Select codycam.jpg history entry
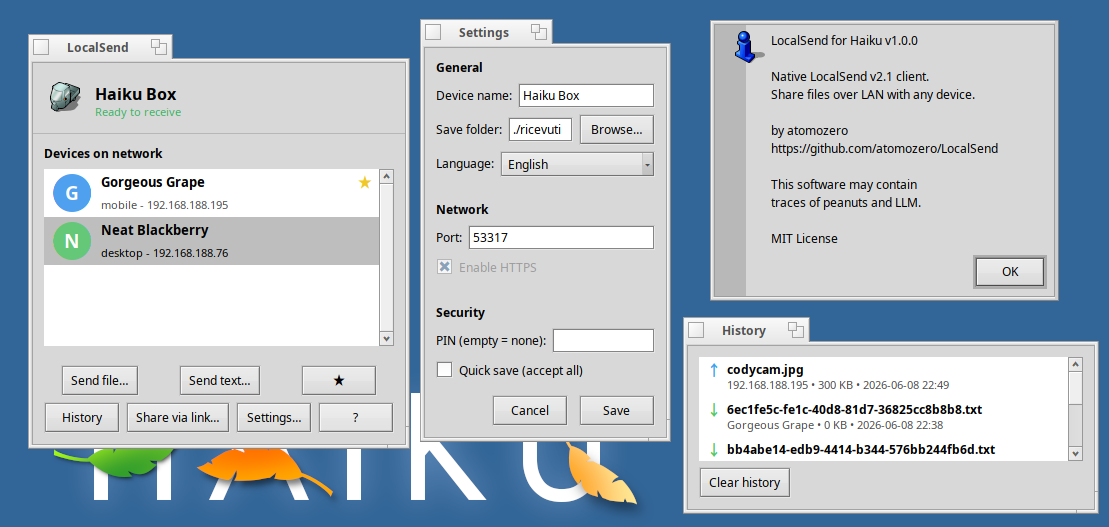Screen dimensions: 1109x527 point(883,377)
